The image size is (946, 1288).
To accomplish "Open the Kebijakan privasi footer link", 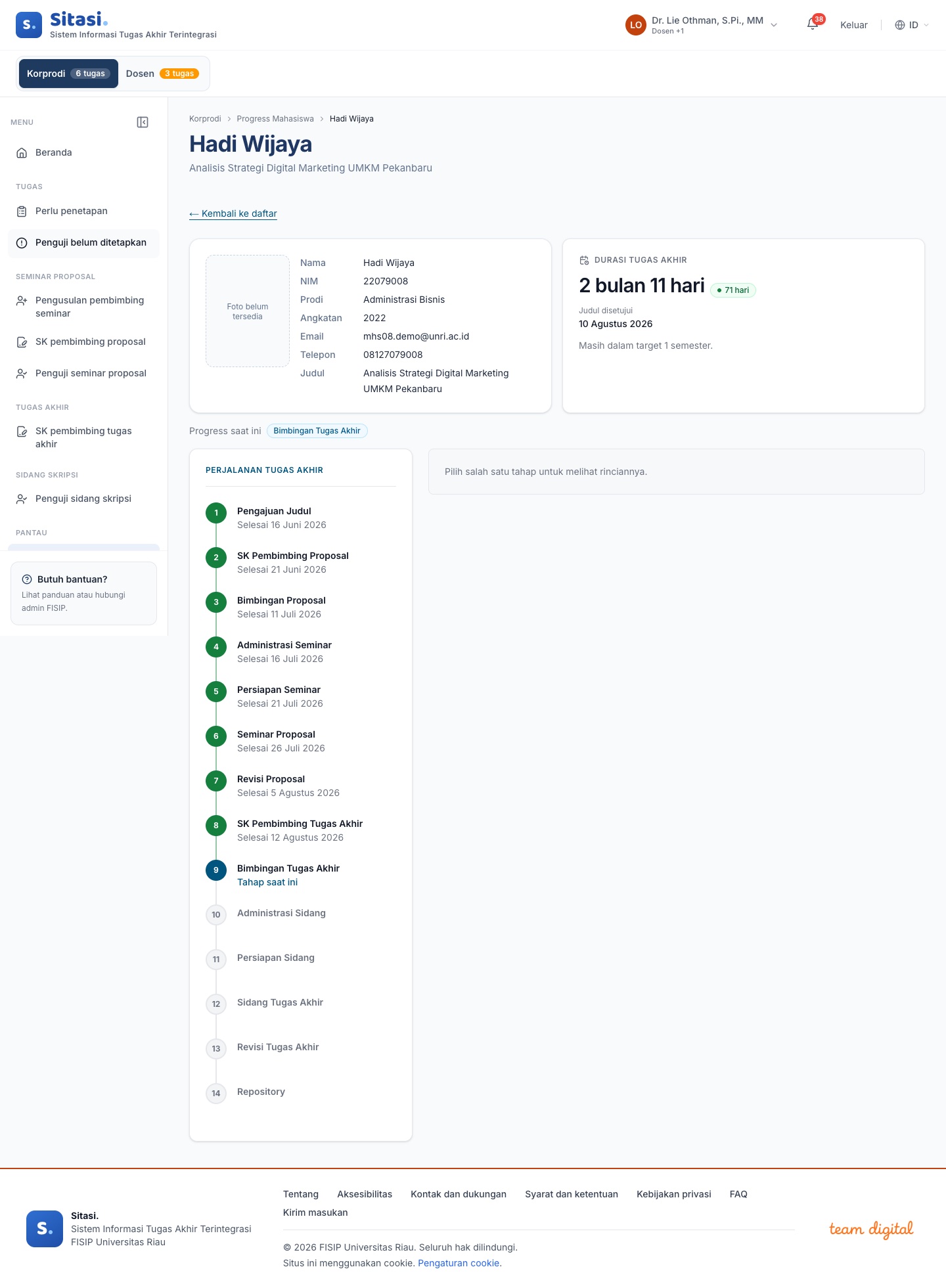I will 674,1194.
